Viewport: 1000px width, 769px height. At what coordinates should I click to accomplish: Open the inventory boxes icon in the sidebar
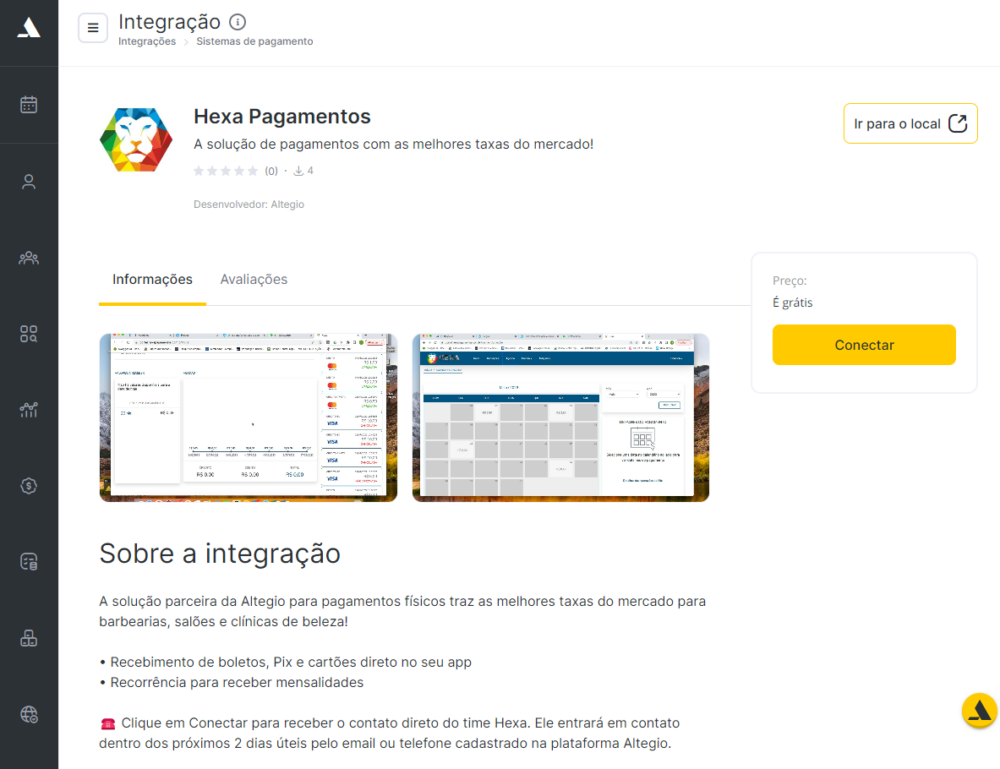coord(29,638)
